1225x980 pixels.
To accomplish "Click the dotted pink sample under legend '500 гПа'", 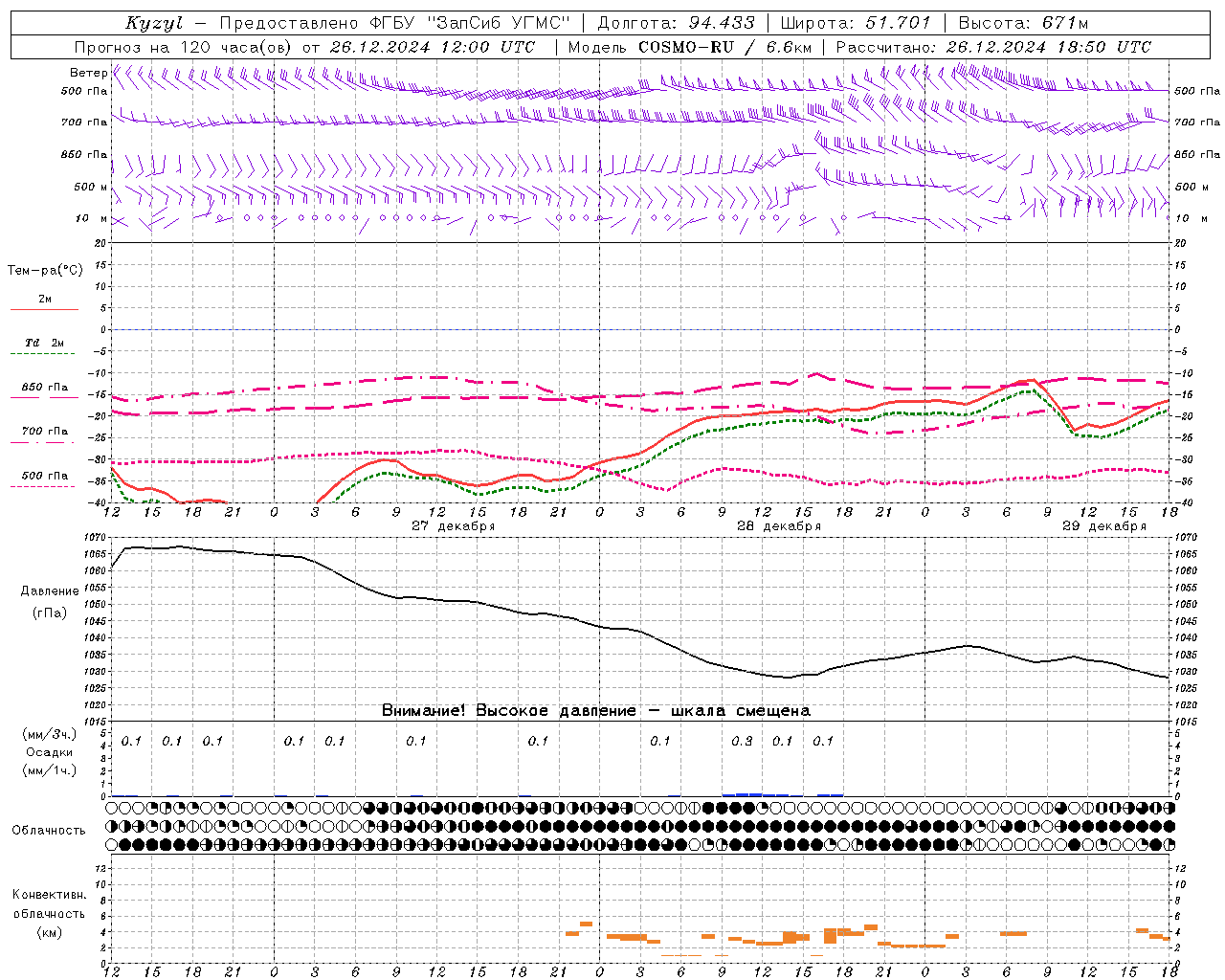I will [42, 486].
